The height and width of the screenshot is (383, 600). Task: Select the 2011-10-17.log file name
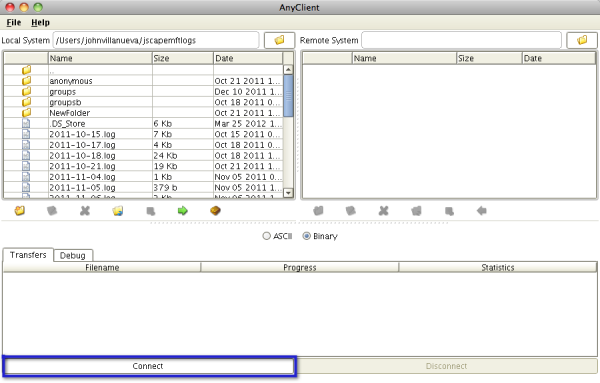82,145
